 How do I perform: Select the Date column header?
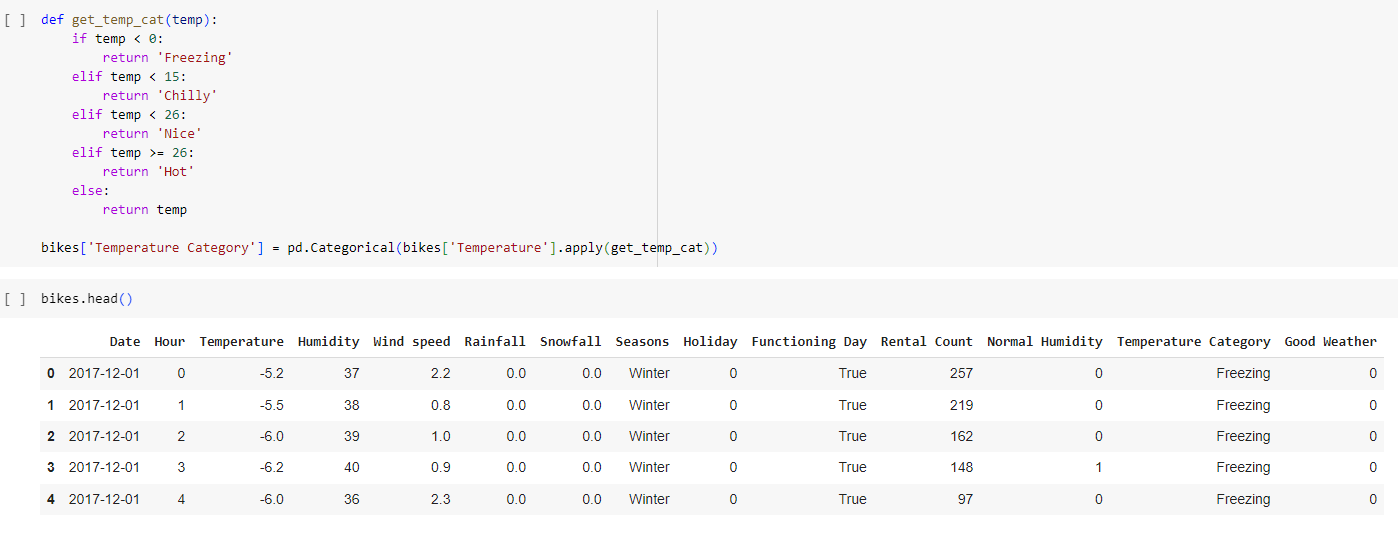tap(125, 342)
